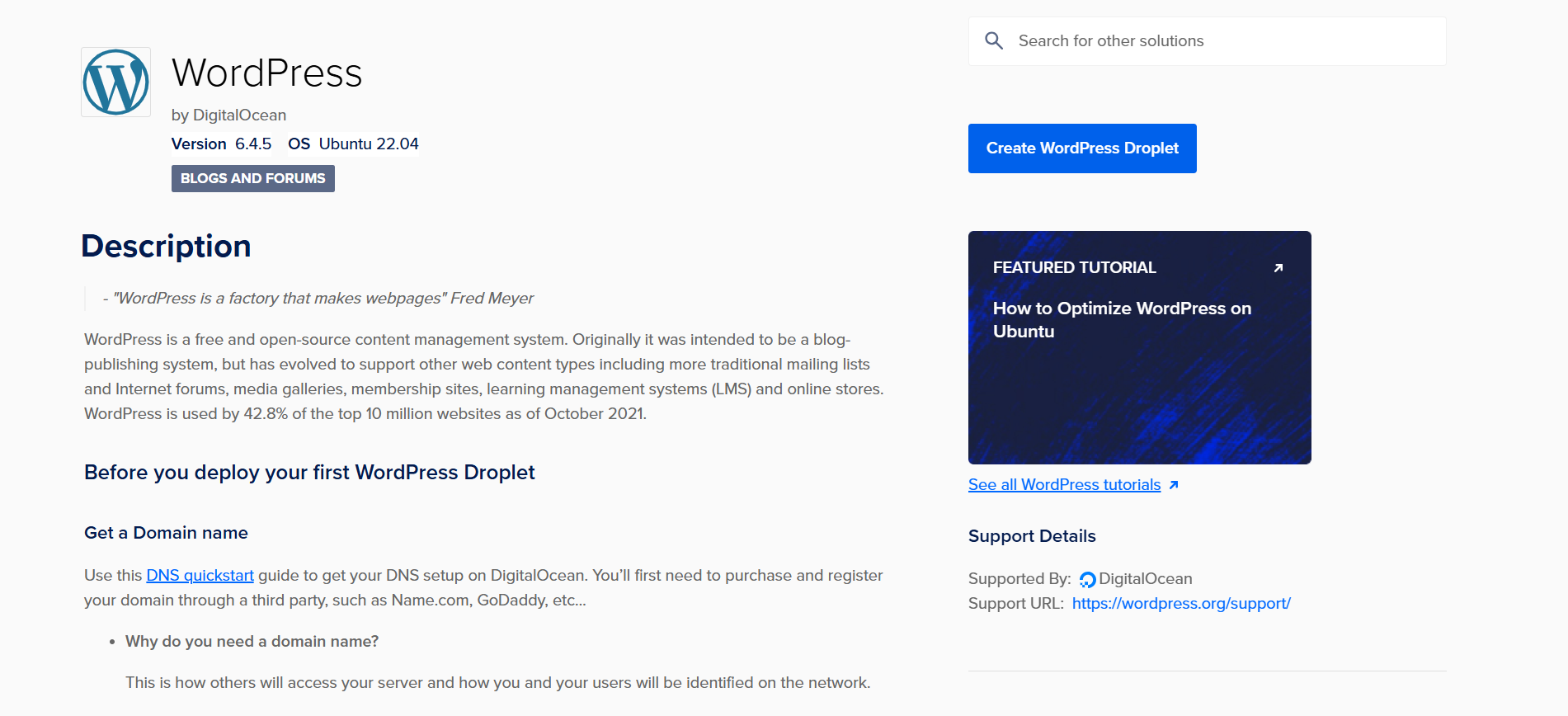Image resolution: width=1568 pixels, height=716 pixels.
Task: Click the Version 6.4.5 text
Action: tap(221, 144)
